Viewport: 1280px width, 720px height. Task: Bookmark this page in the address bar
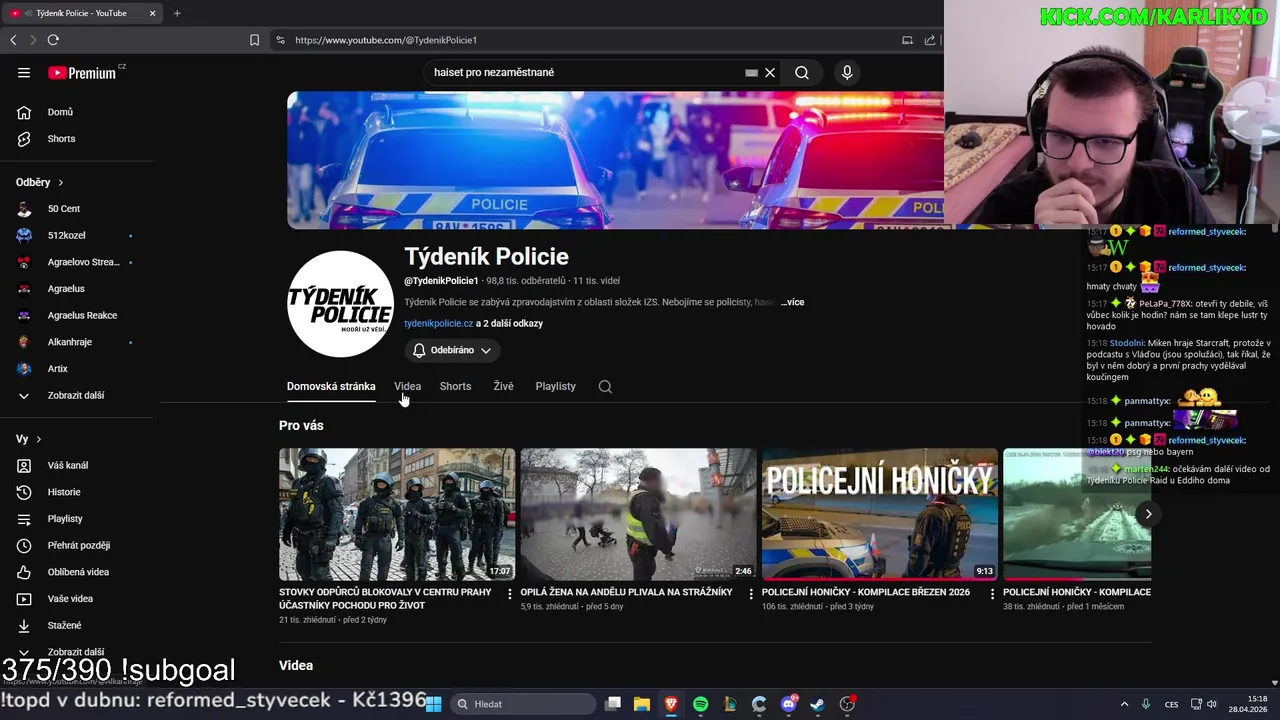pos(254,40)
